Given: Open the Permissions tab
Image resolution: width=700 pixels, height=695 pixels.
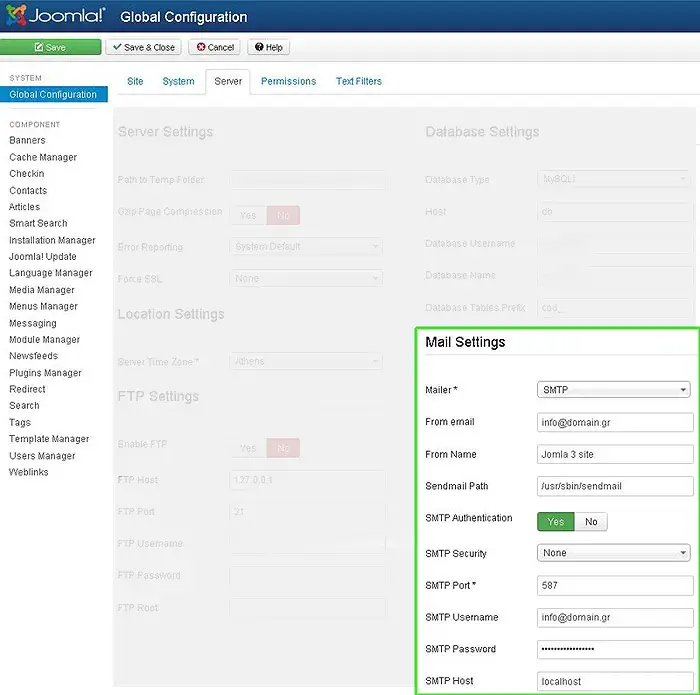Looking at the screenshot, I should click(289, 81).
